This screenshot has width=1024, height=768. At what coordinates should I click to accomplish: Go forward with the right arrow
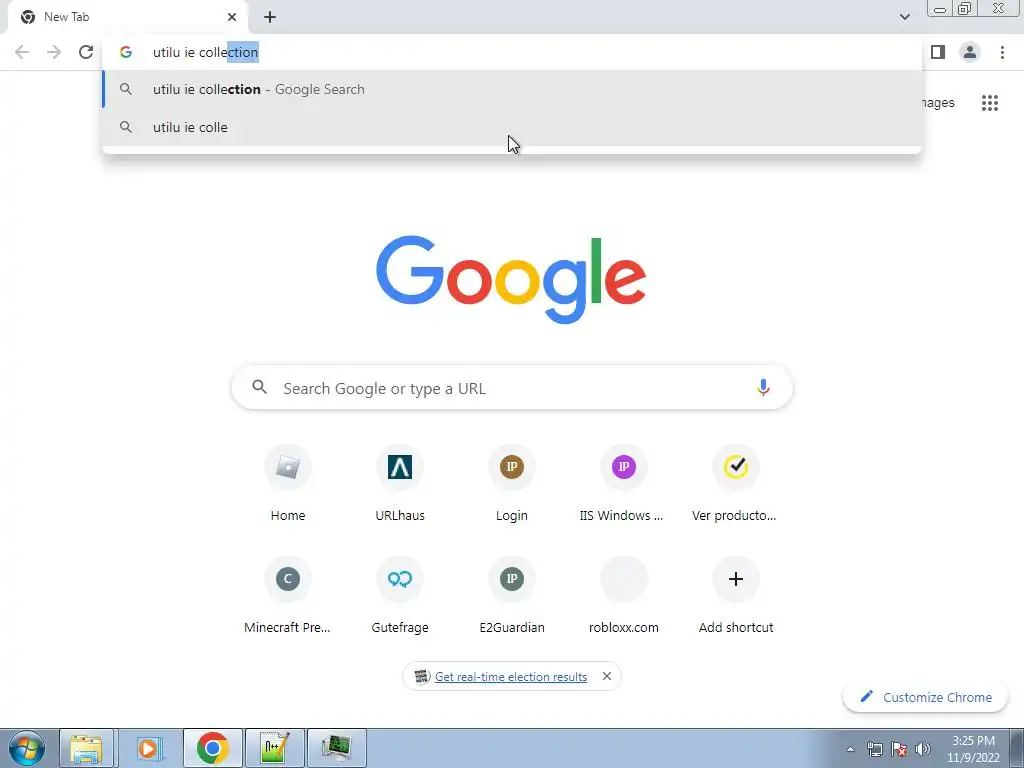pyautogui.click(x=54, y=52)
